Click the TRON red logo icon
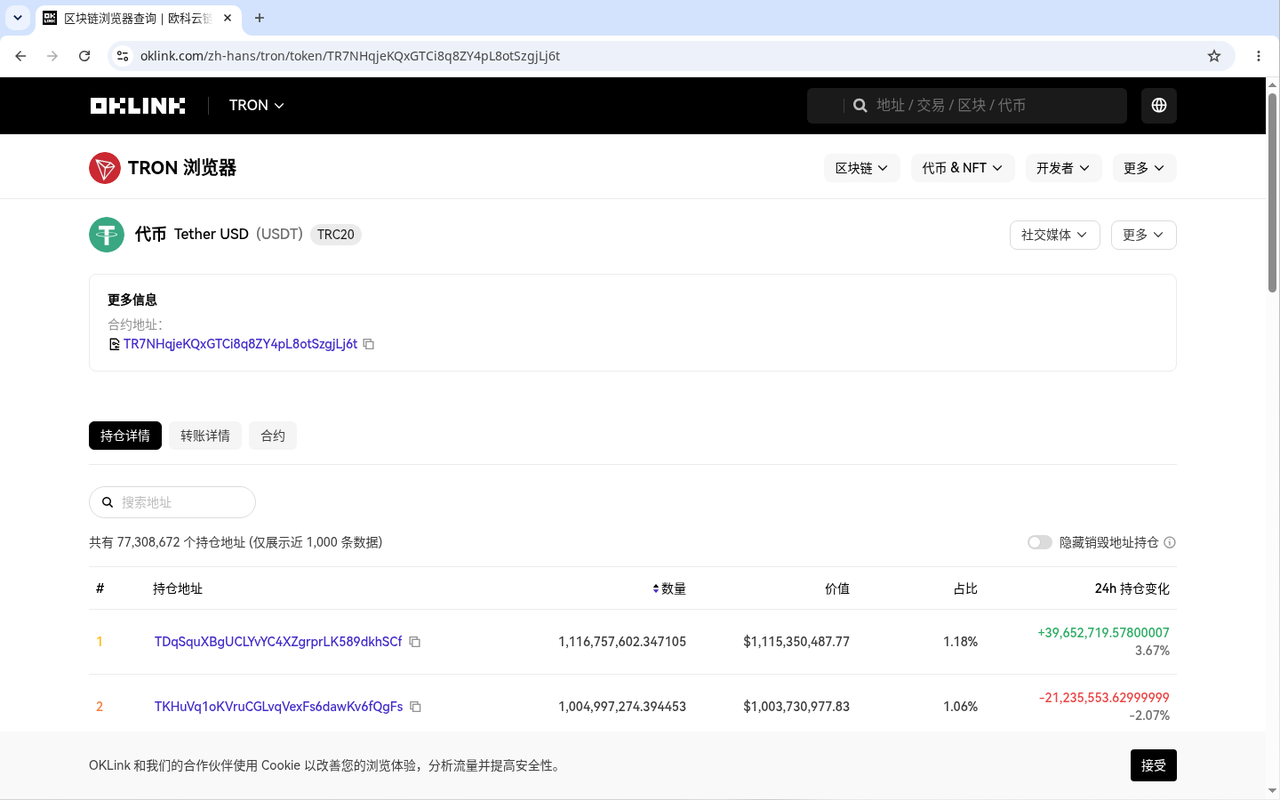 [105, 168]
